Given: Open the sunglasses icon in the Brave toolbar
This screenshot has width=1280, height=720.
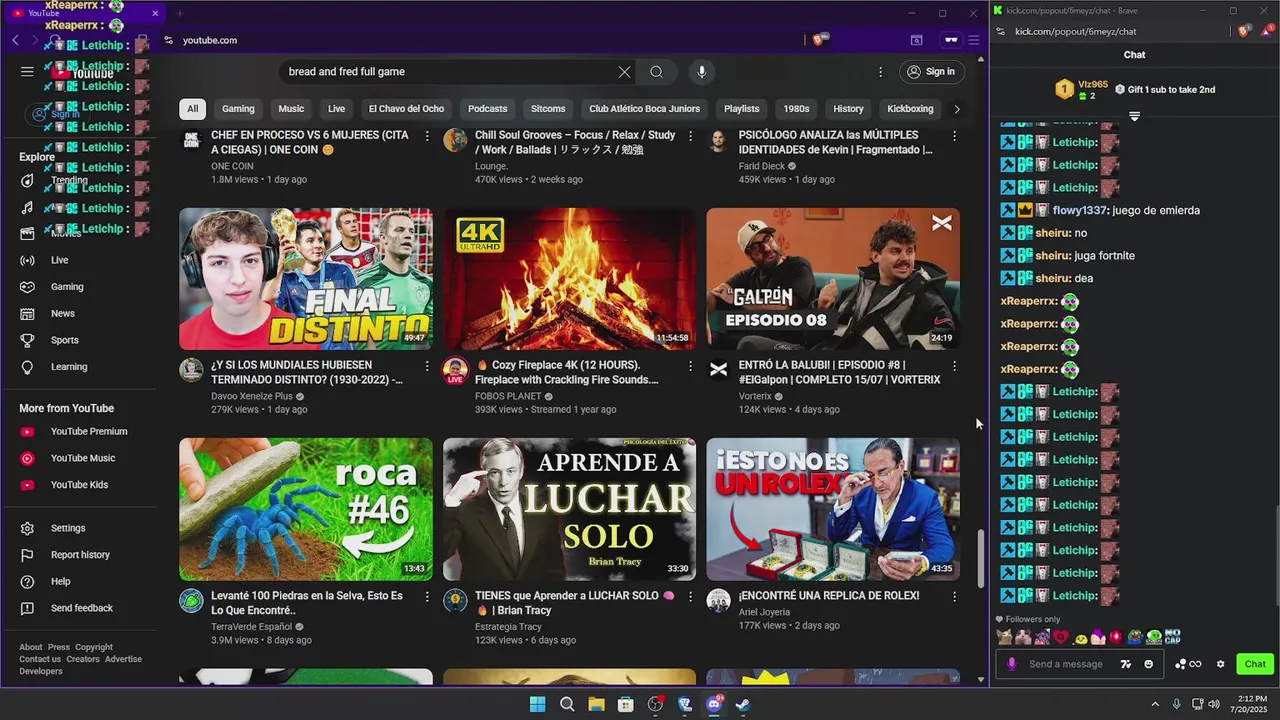Looking at the screenshot, I should (x=951, y=40).
